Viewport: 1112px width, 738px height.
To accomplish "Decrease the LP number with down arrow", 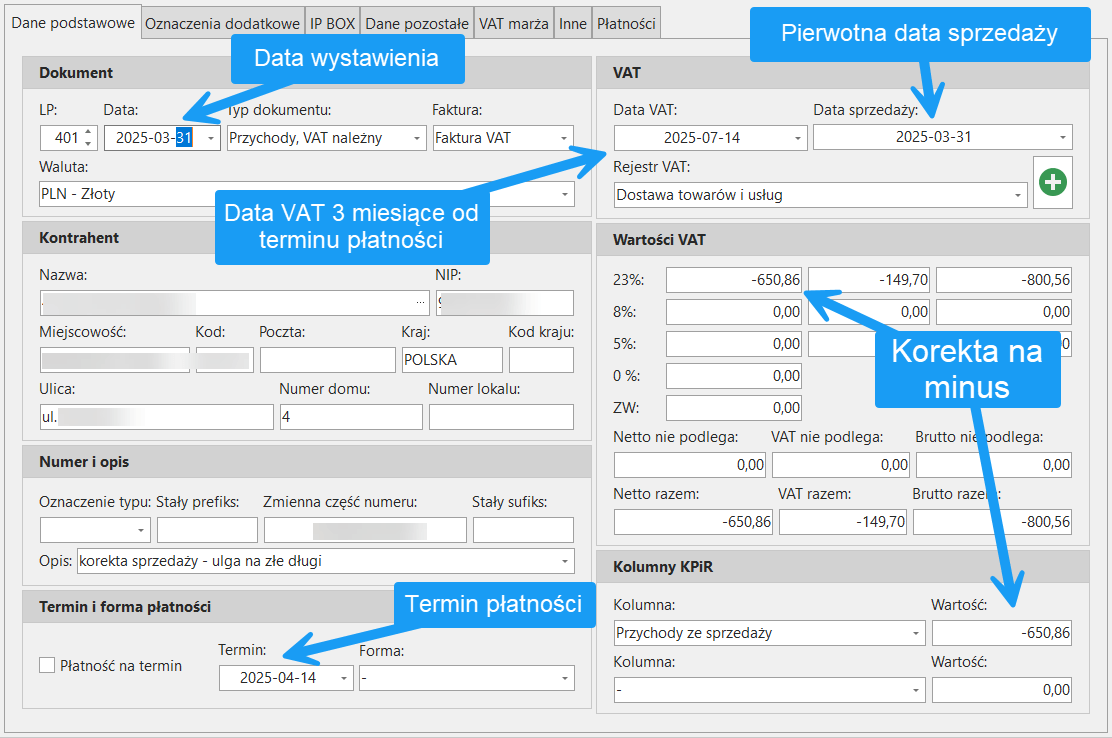I will (88, 144).
